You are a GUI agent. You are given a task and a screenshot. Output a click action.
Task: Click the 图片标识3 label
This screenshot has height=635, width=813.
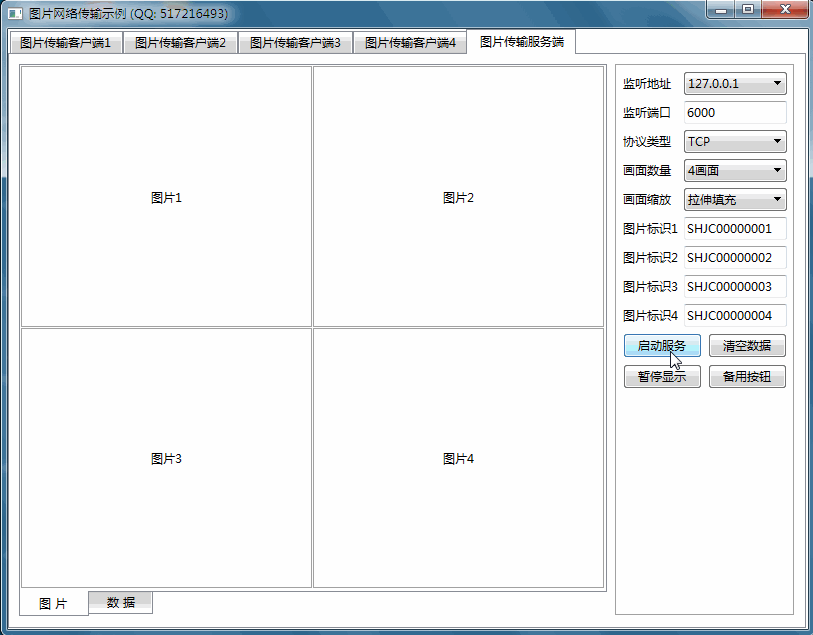pyautogui.click(x=650, y=287)
